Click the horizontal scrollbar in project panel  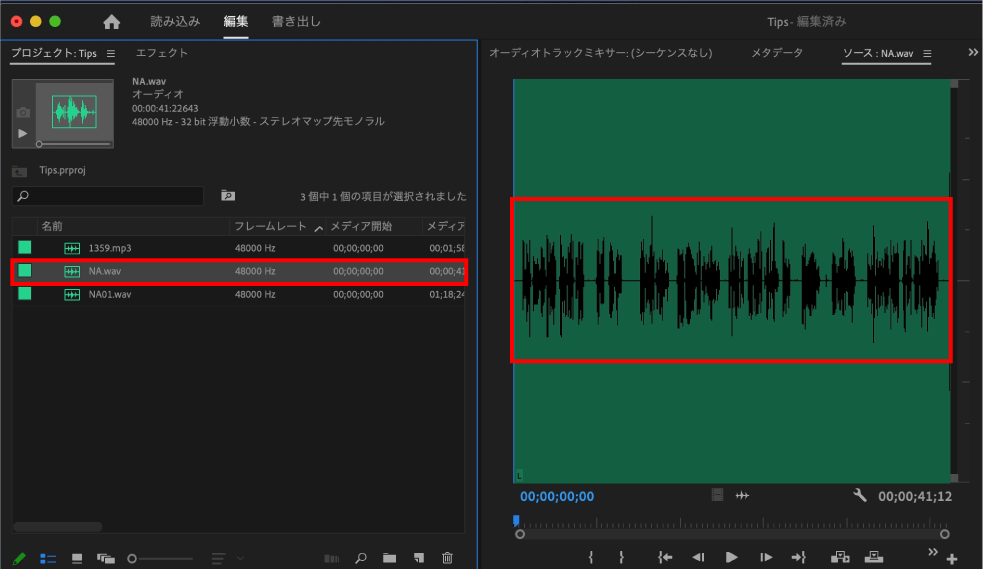pos(58,527)
